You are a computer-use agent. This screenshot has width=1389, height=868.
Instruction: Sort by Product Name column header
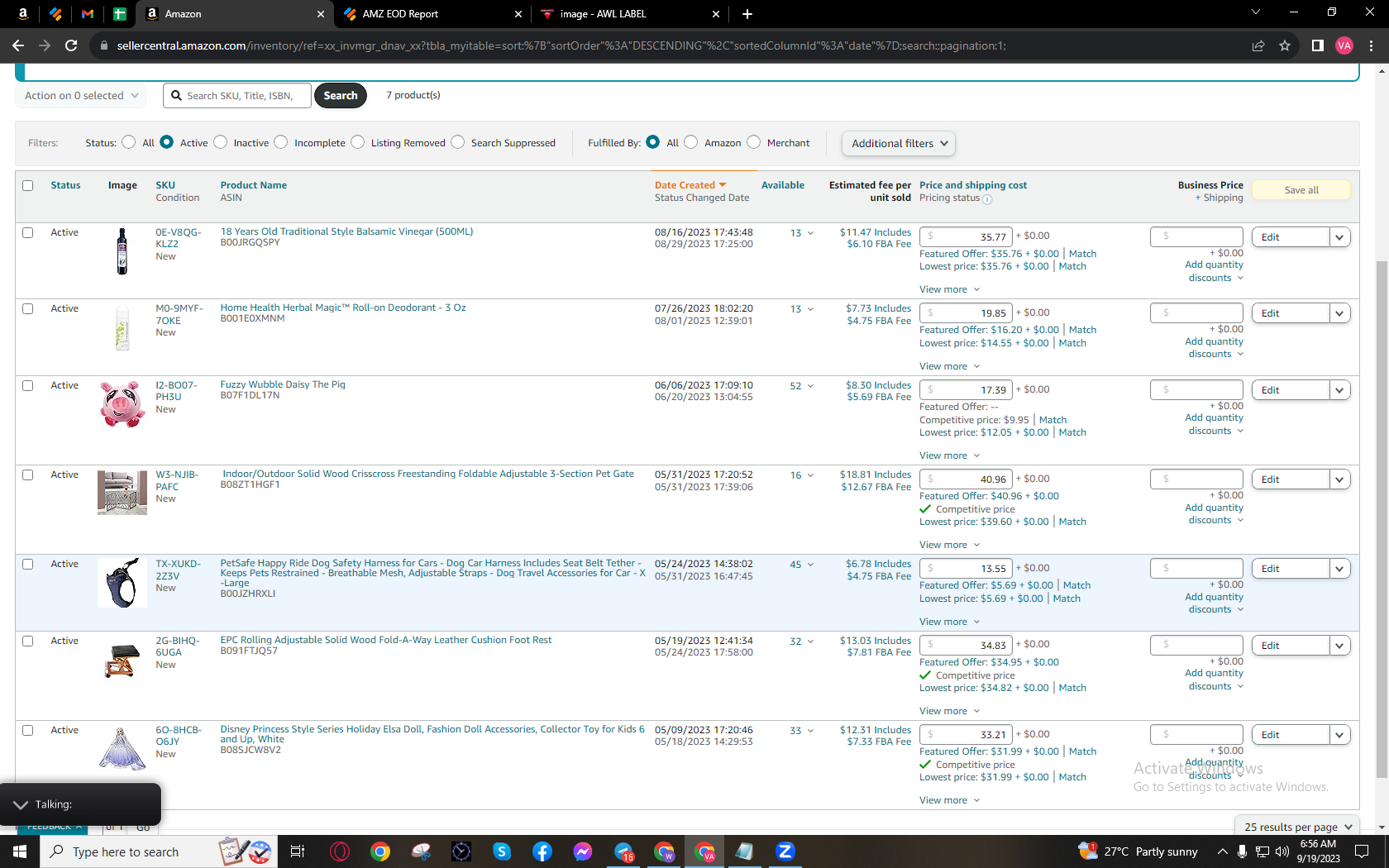pyautogui.click(x=254, y=185)
